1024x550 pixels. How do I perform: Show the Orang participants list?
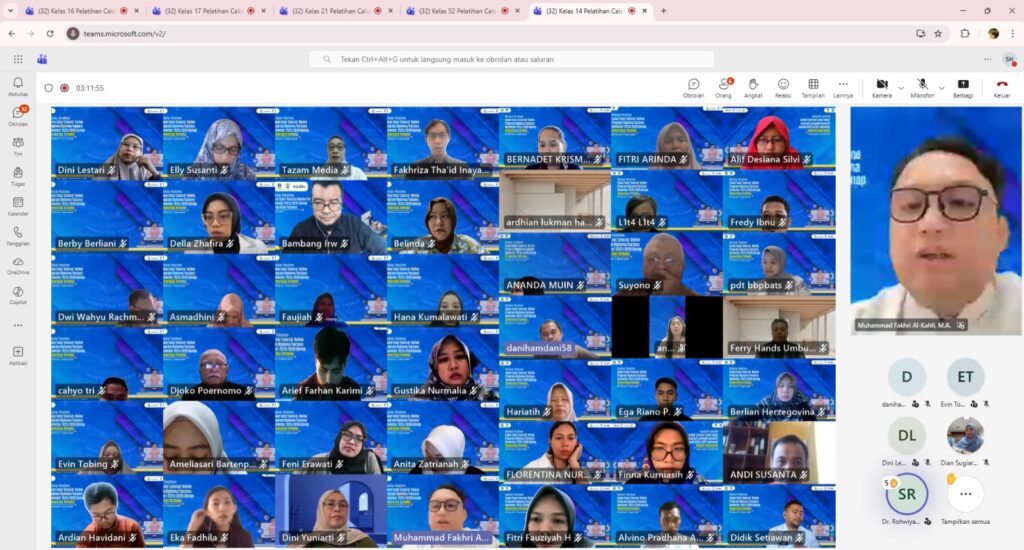pos(723,86)
